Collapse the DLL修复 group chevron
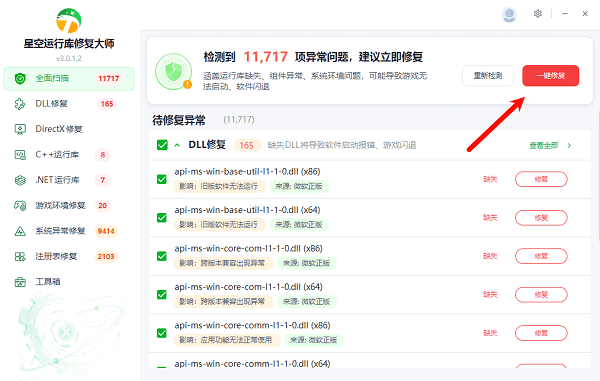 tap(177, 145)
